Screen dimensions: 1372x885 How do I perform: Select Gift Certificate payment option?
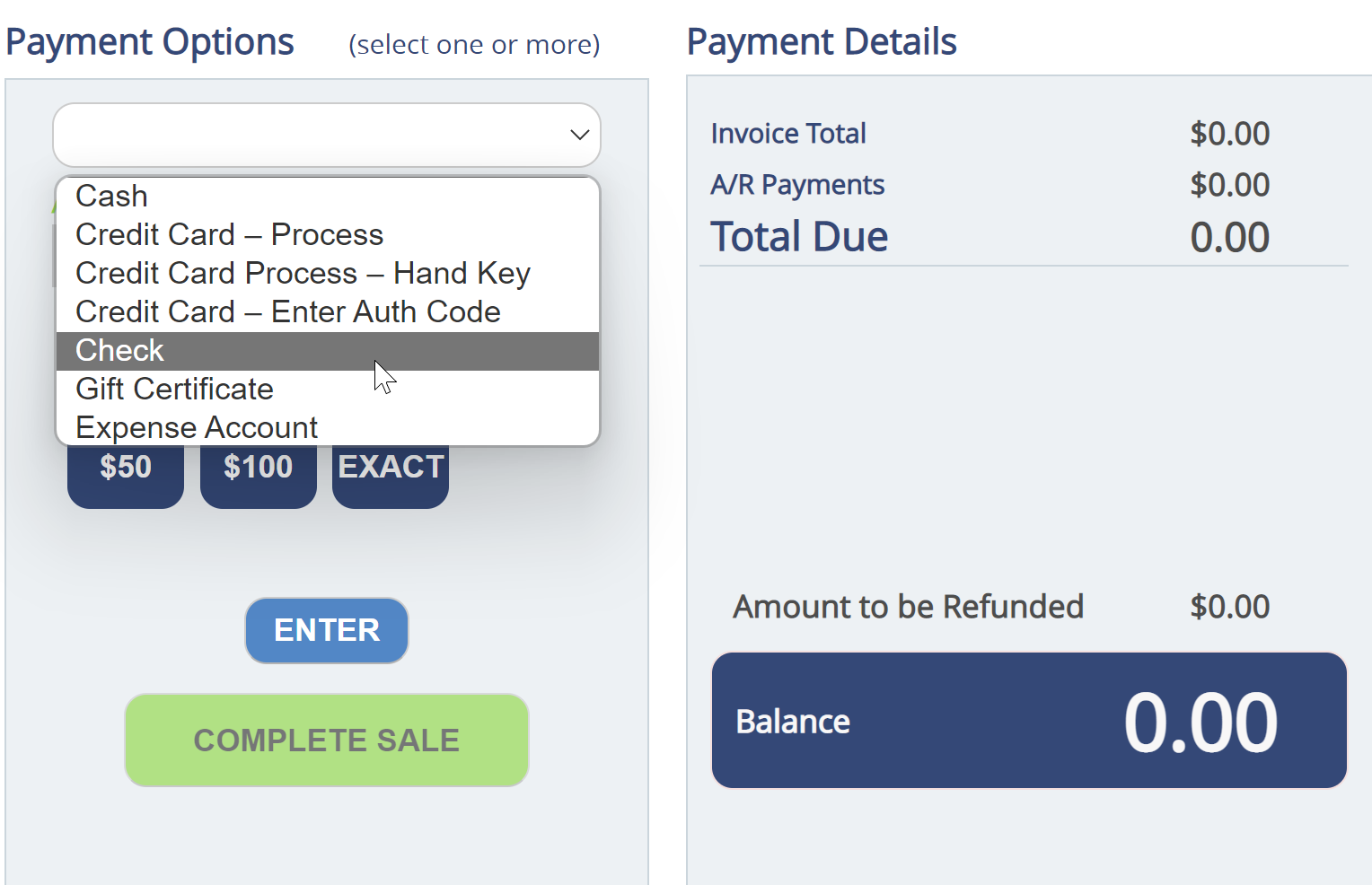click(x=175, y=389)
